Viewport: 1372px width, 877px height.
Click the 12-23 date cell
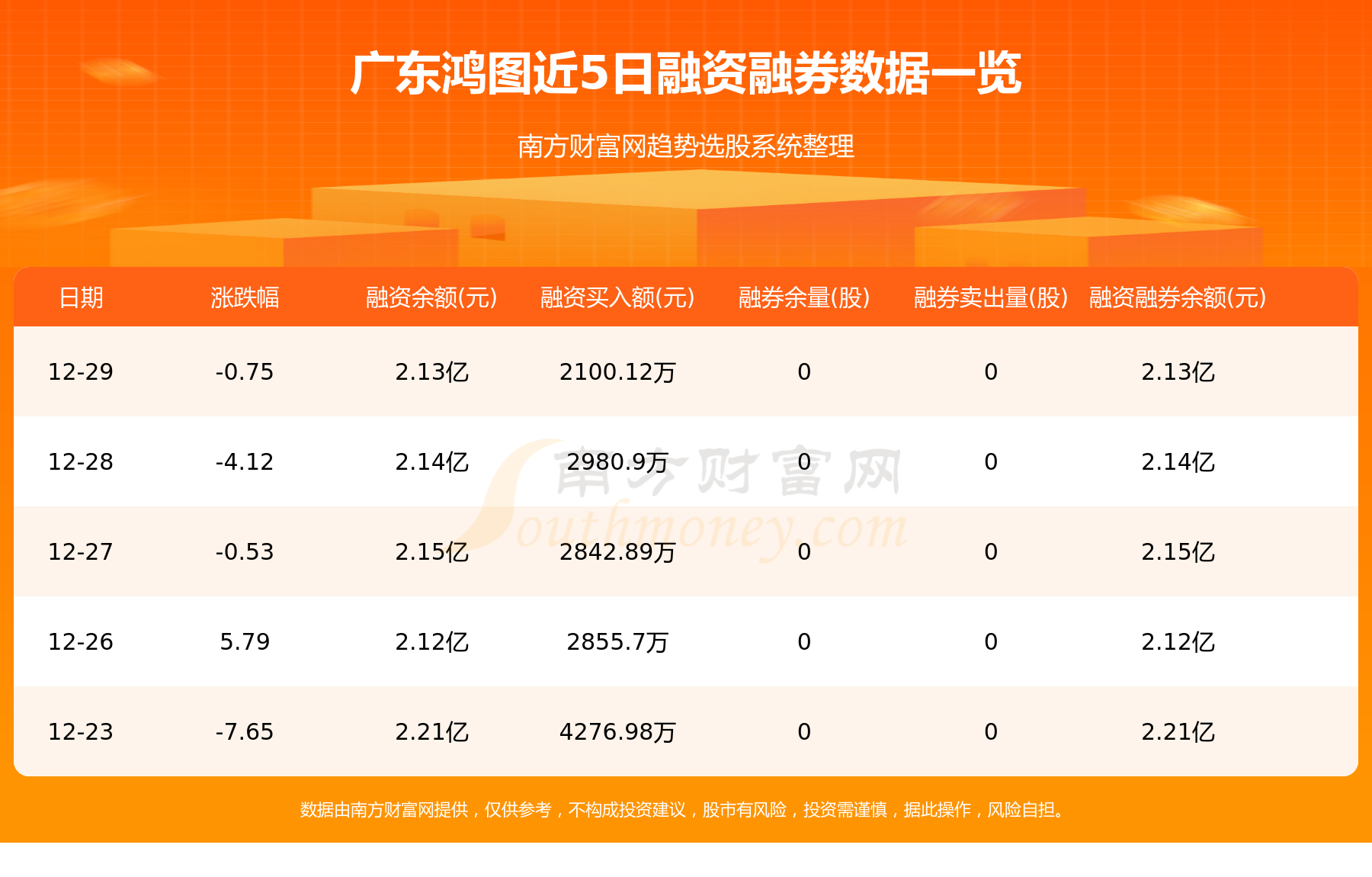click(x=81, y=732)
